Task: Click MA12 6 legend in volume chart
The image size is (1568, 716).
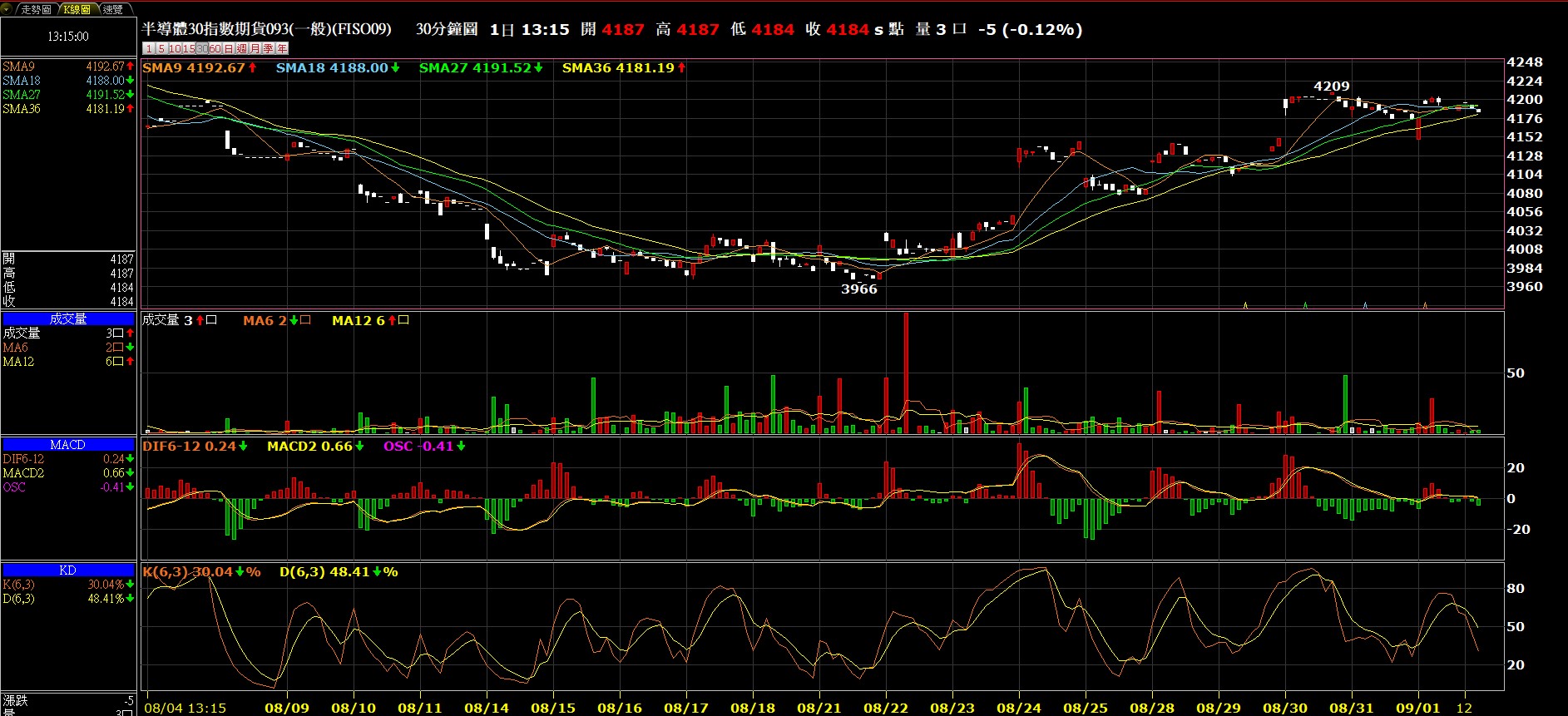Action: pos(370,320)
